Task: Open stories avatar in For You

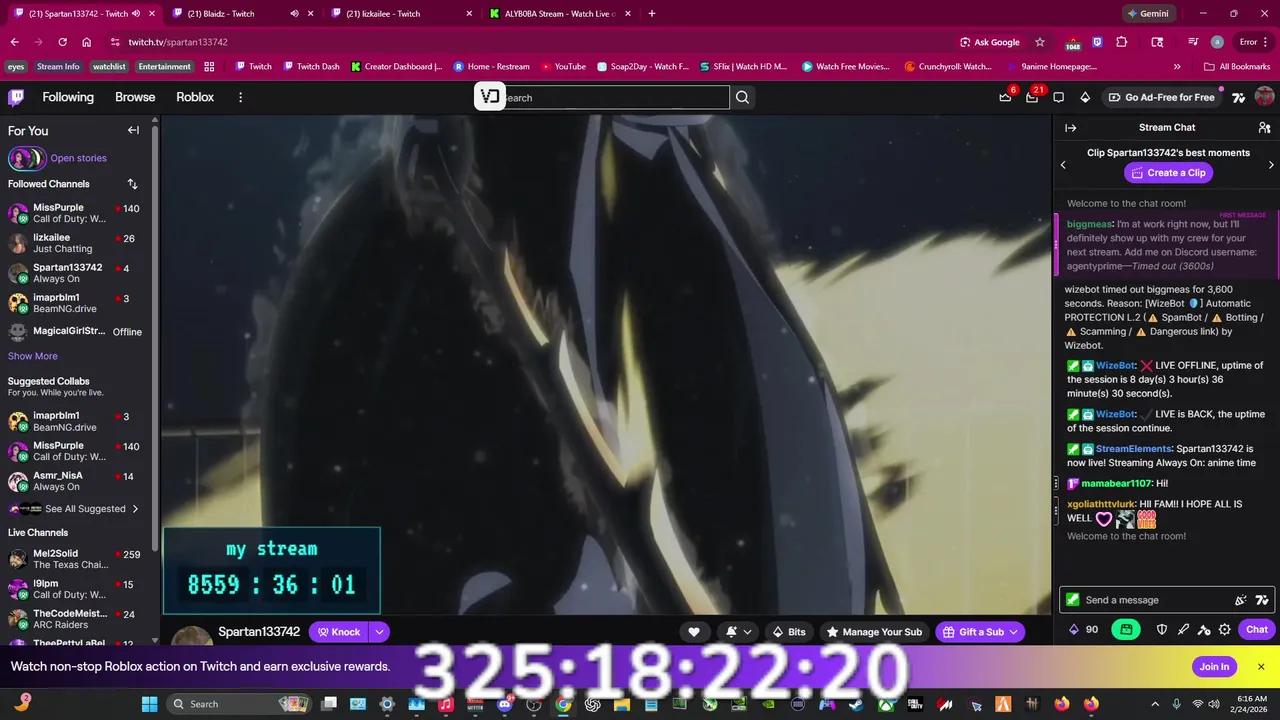Action: 26,158
